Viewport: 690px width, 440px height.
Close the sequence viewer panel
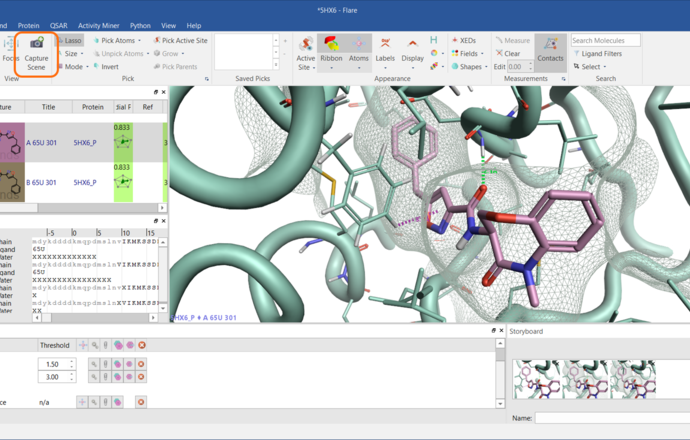(x=164, y=221)
